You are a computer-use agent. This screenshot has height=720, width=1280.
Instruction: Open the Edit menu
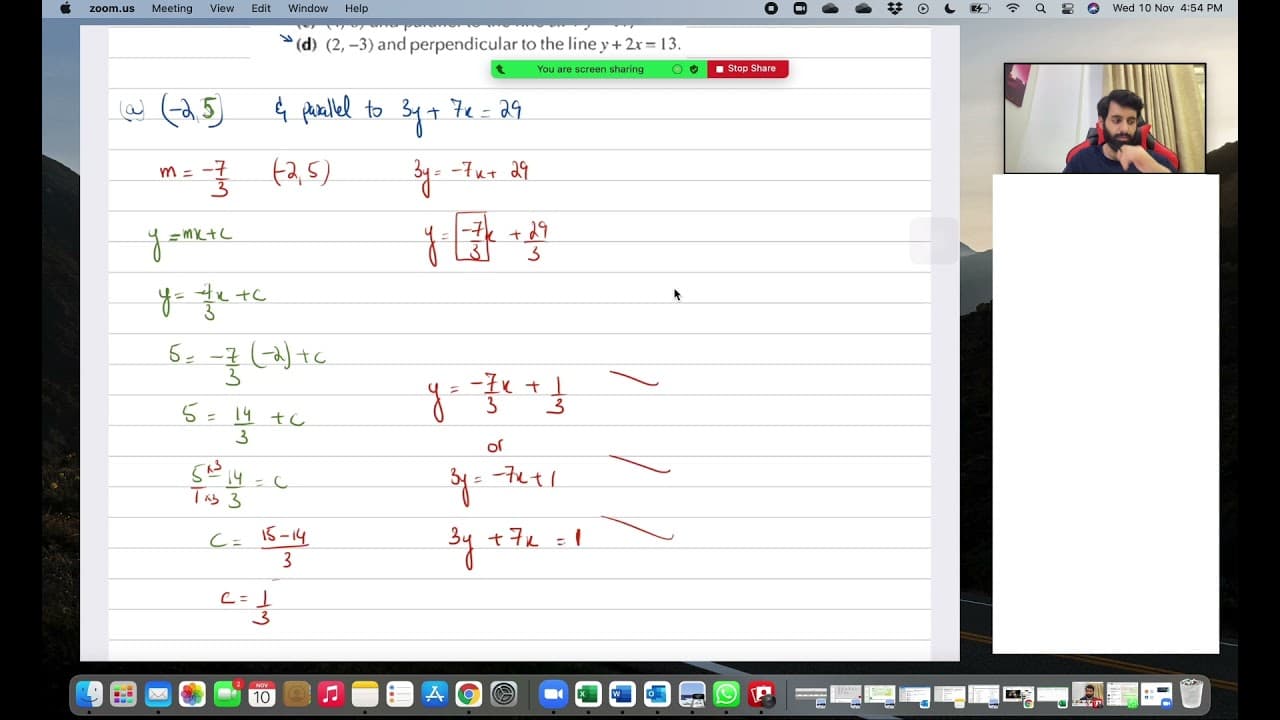261,8
